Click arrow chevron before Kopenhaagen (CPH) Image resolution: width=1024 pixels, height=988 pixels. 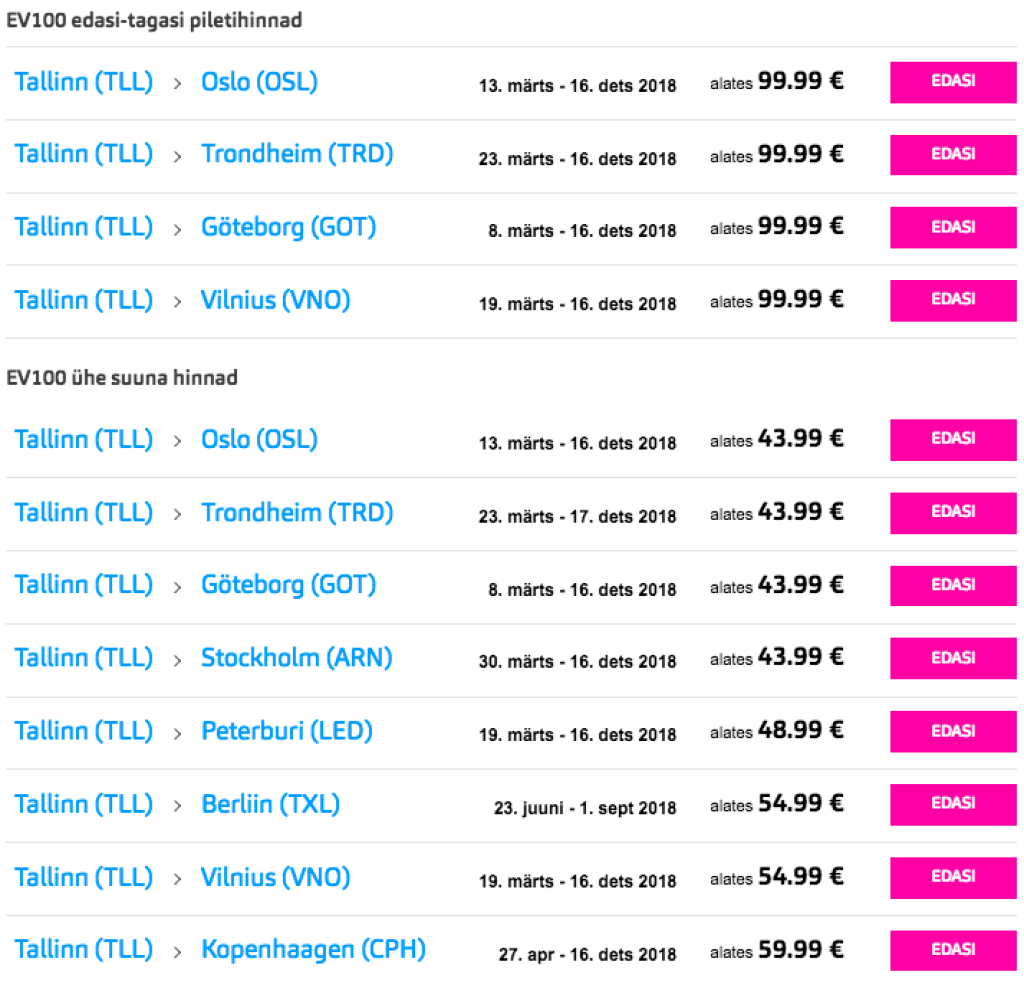coord(178,951)
